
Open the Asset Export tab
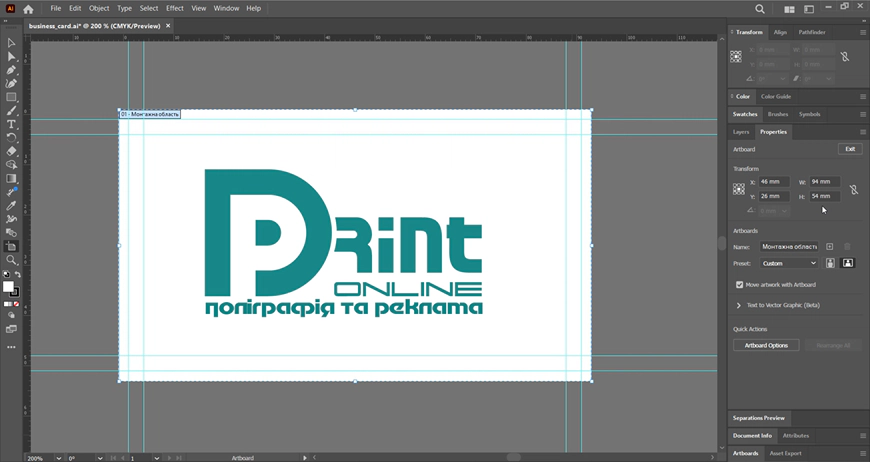pyautogui.click(x=785, y=453)
